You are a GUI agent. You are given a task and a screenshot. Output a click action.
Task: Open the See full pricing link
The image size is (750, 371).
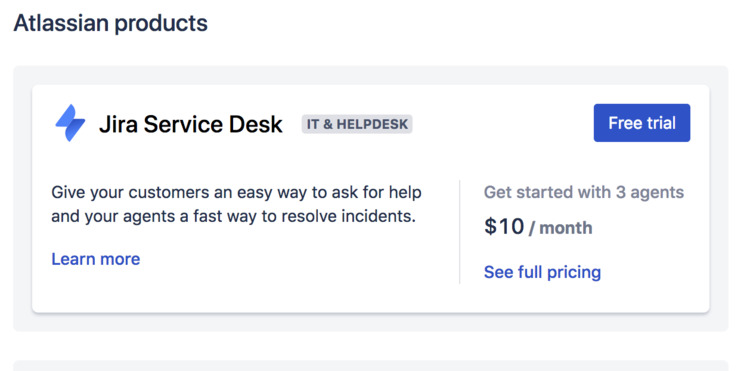tap(542, 272)
